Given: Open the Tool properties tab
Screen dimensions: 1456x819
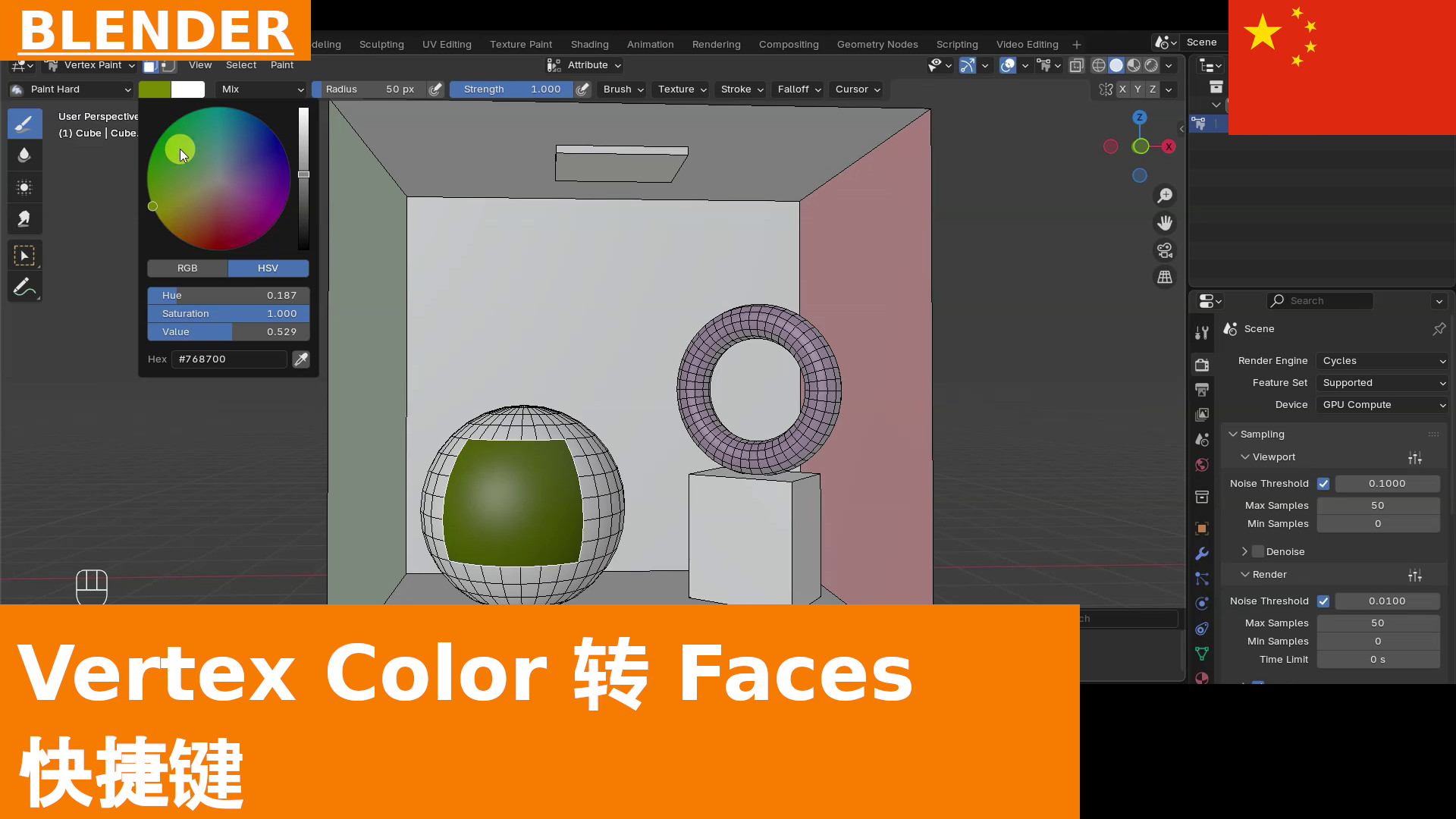Looking at the screenshot, I should click(1202, 333).
